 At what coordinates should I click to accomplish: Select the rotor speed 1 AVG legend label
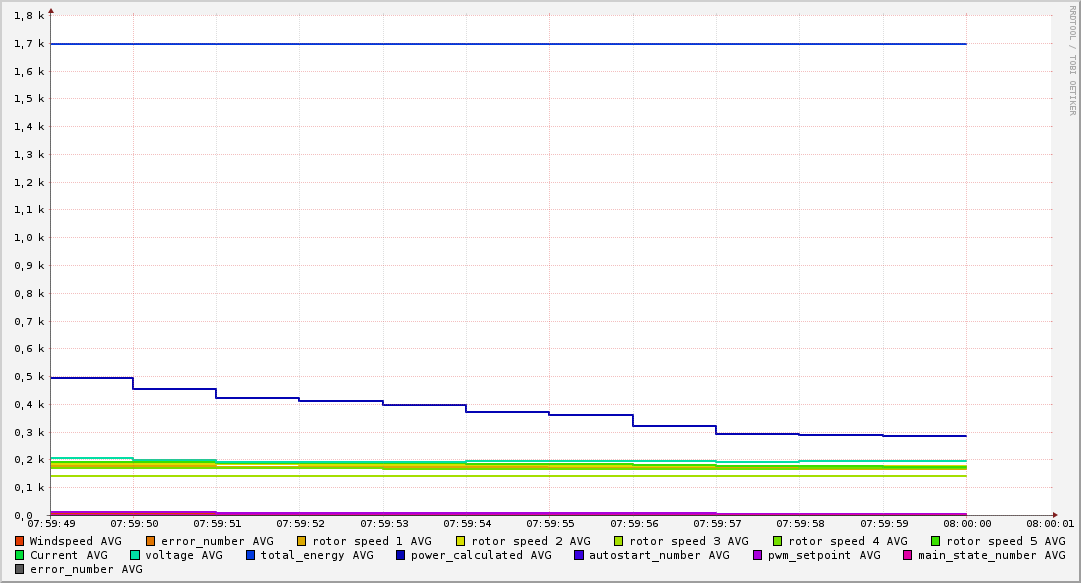[x=372, y=541]
